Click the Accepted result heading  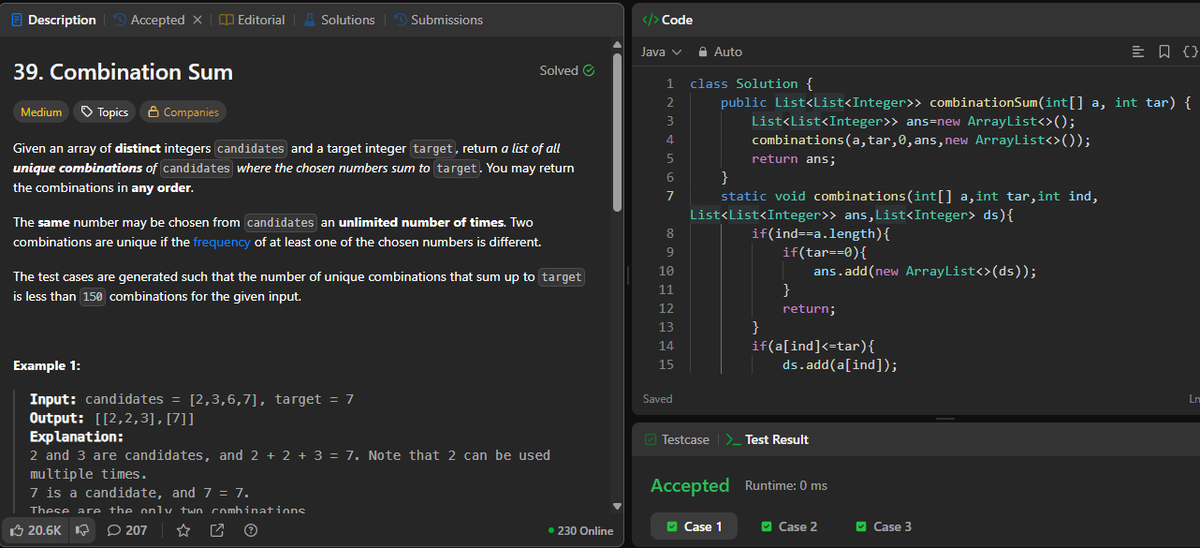click(690, 486)
